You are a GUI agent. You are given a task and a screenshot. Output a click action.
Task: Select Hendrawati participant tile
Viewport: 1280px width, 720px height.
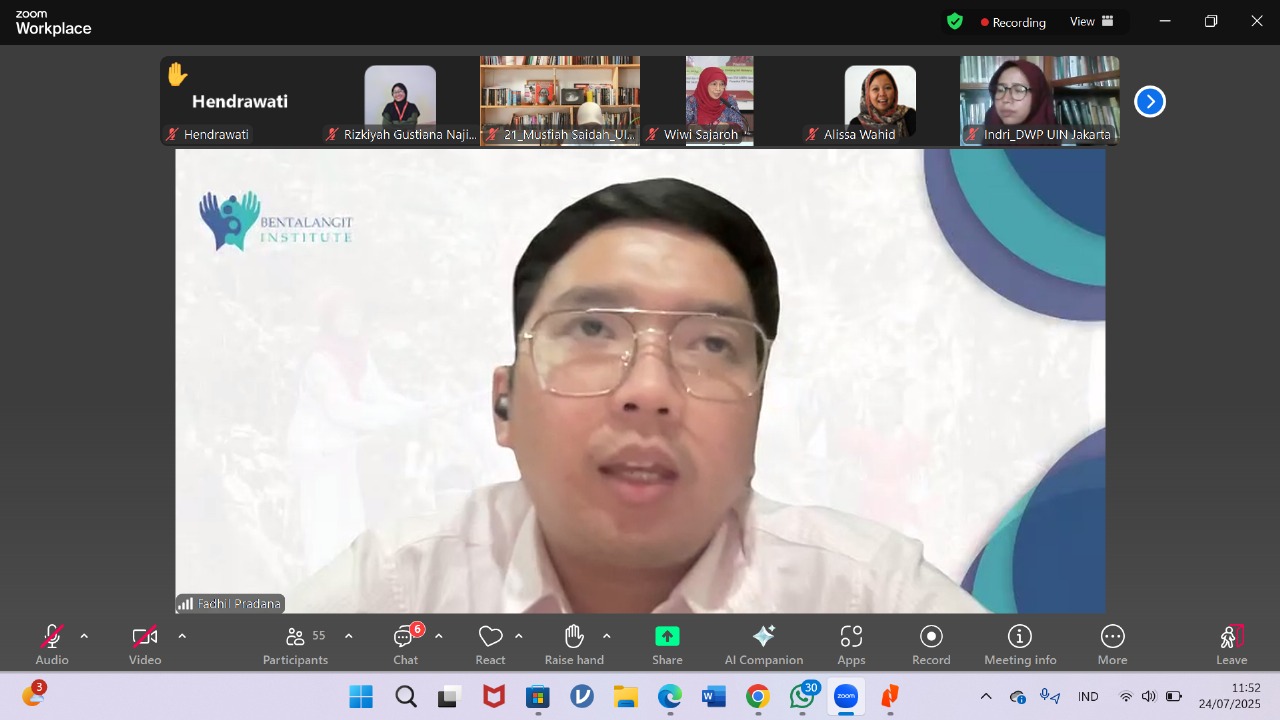click(x=239, y=101)
